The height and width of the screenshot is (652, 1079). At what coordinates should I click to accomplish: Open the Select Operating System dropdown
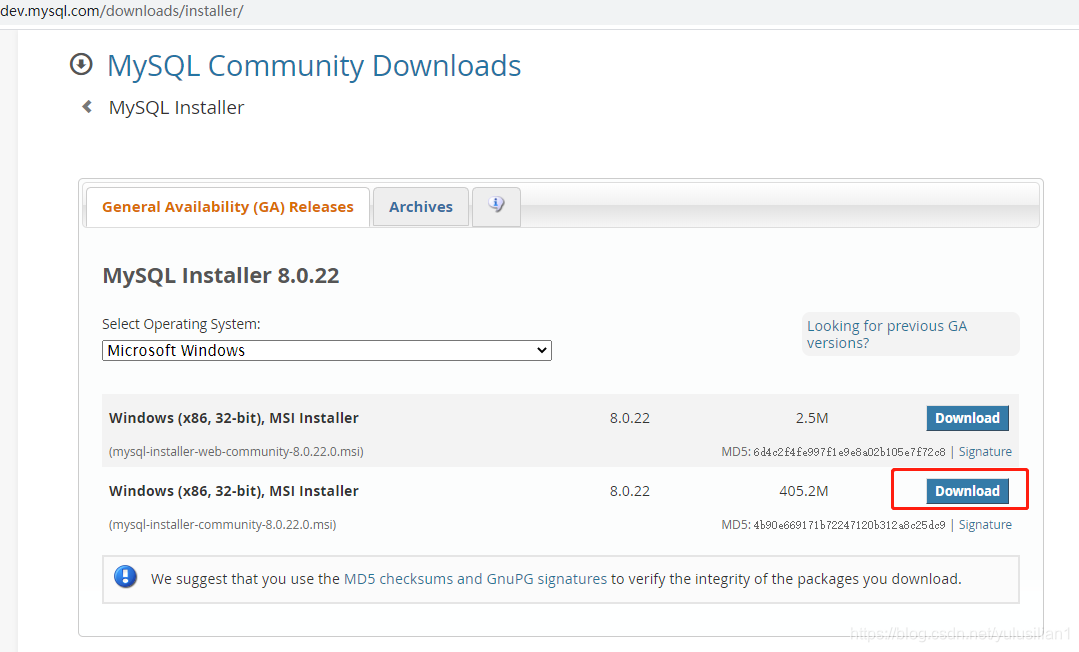327,350
